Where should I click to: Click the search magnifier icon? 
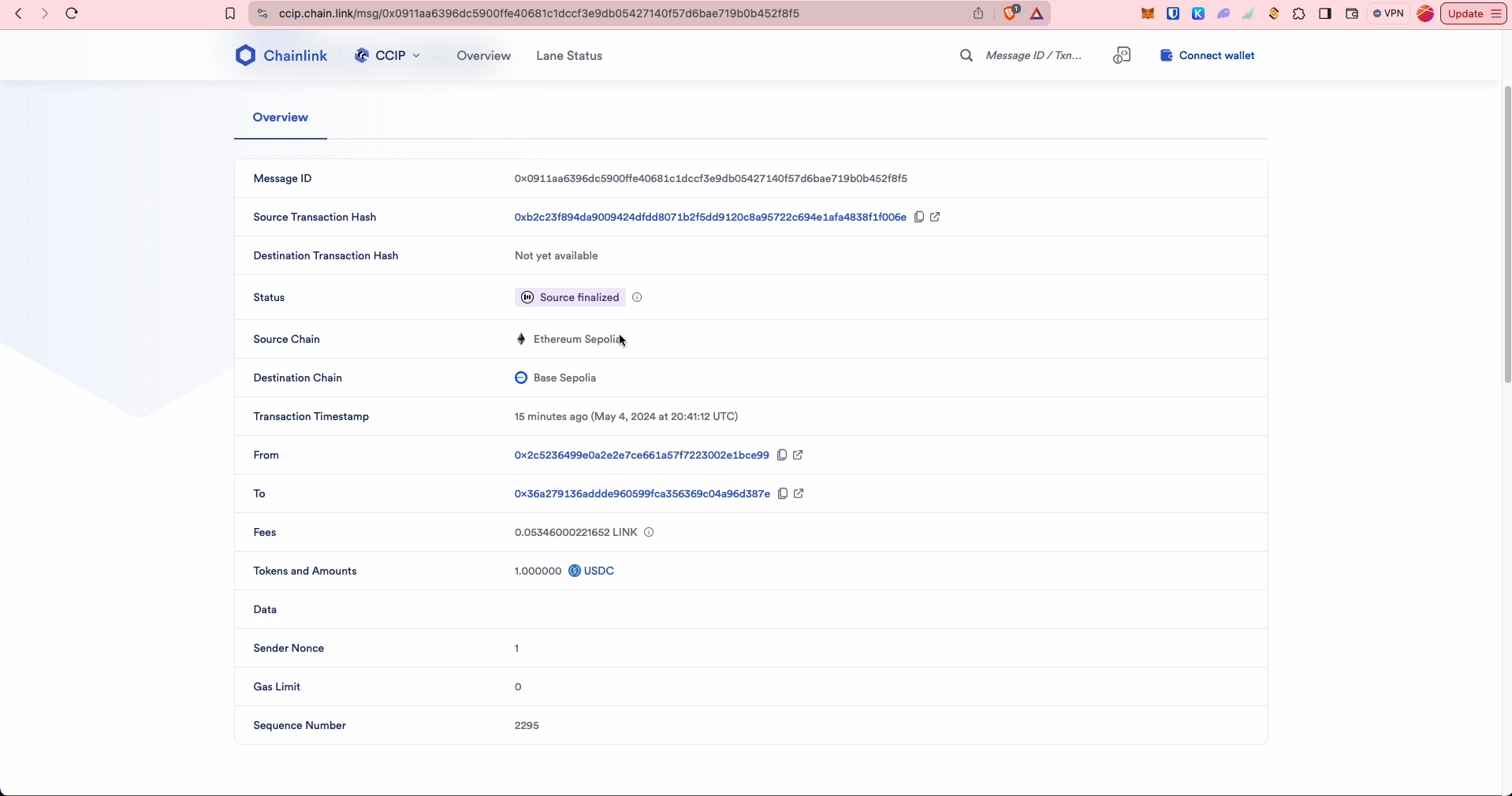pos(966,55)
